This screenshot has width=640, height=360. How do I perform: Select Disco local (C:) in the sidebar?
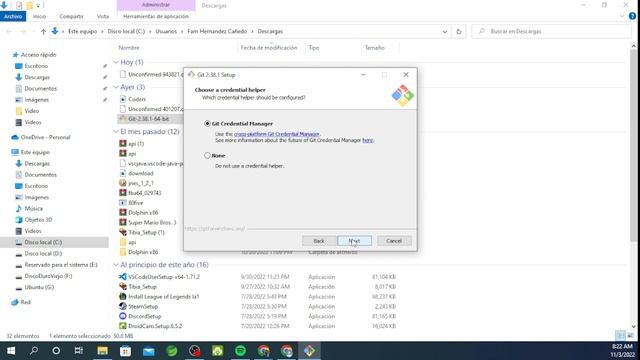pyautogui.click(x=43, y=242)
